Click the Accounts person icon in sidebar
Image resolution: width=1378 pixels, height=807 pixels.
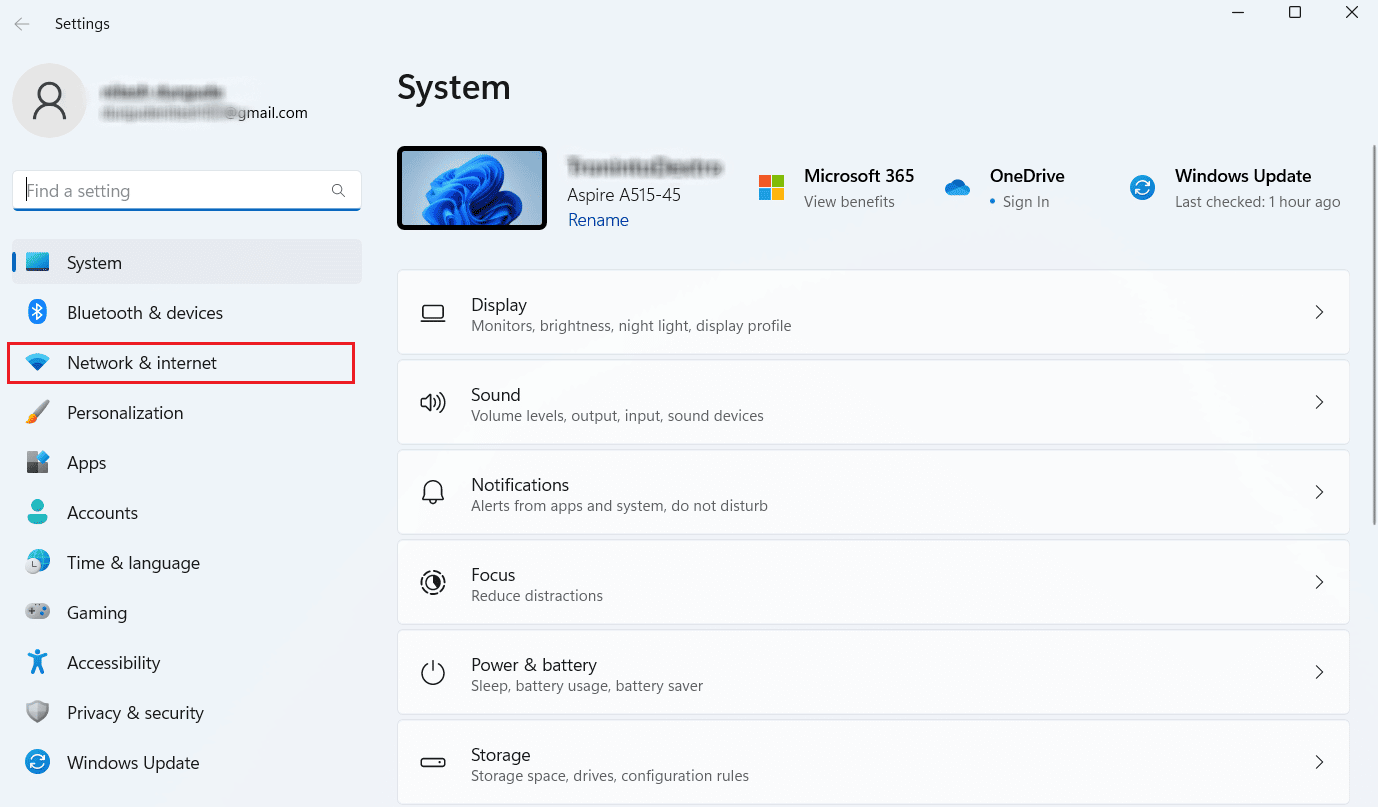38,513
